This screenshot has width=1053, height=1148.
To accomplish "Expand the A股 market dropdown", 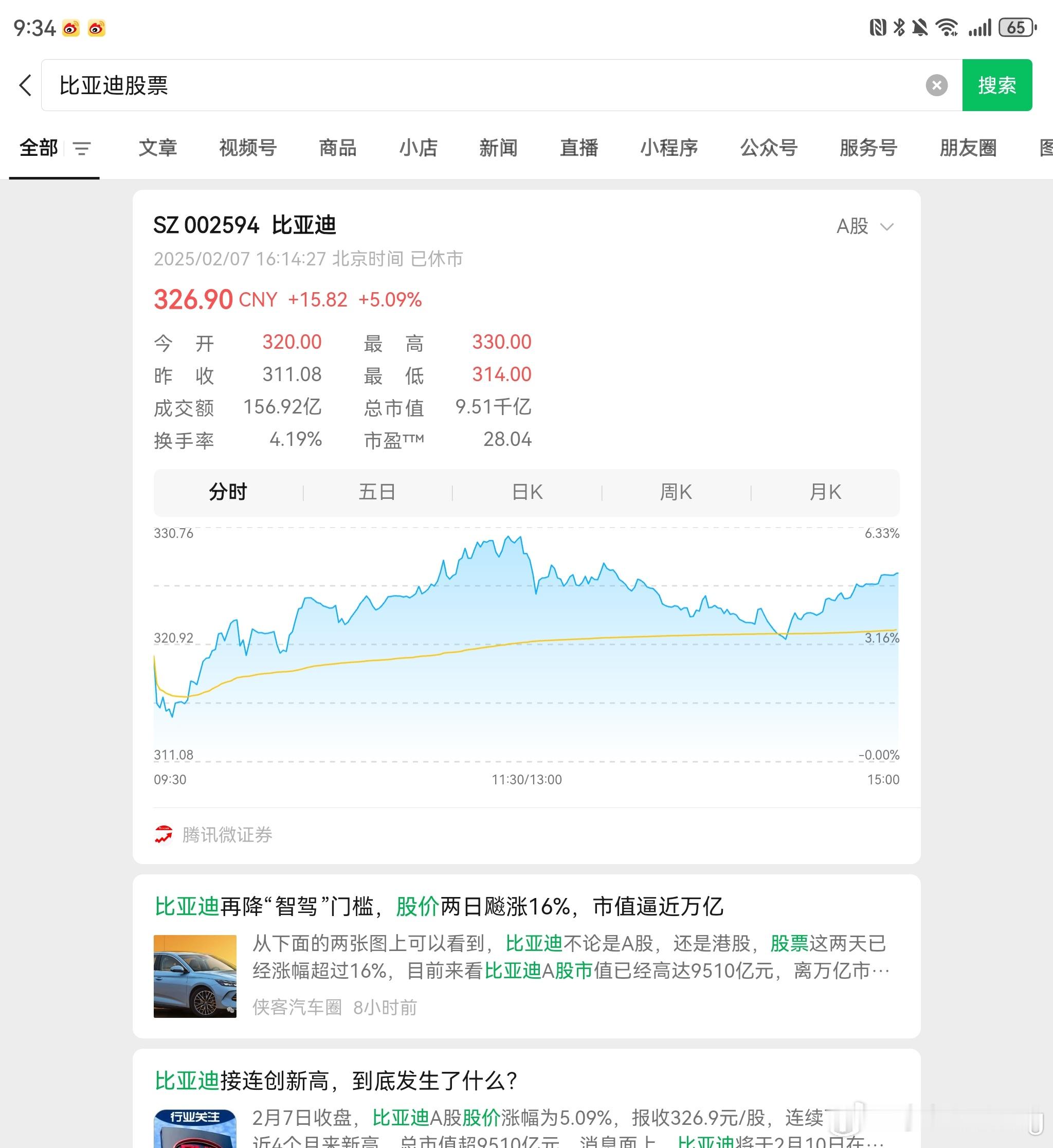I will click(865, 227).
